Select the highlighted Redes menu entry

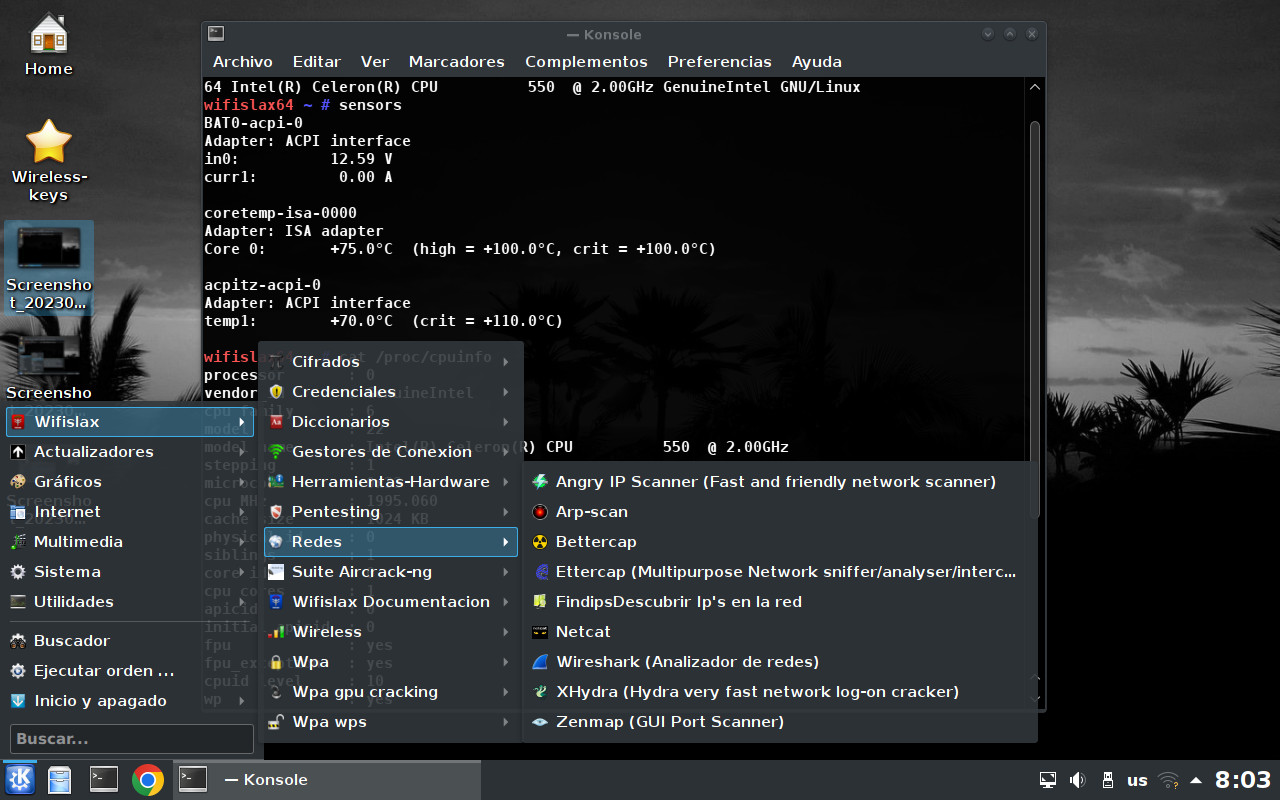[391, 542]
